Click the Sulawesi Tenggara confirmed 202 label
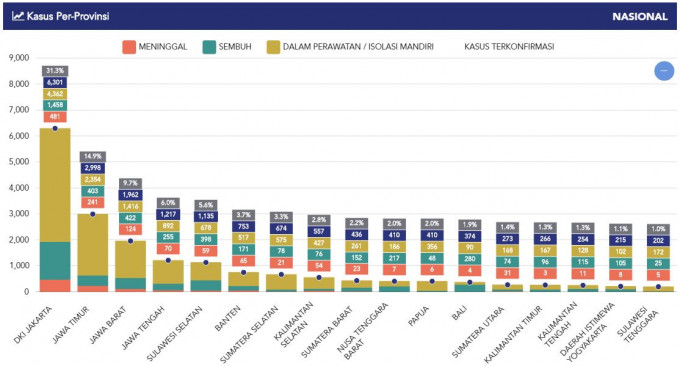The image size is (680, 366). tap(658, 240)
